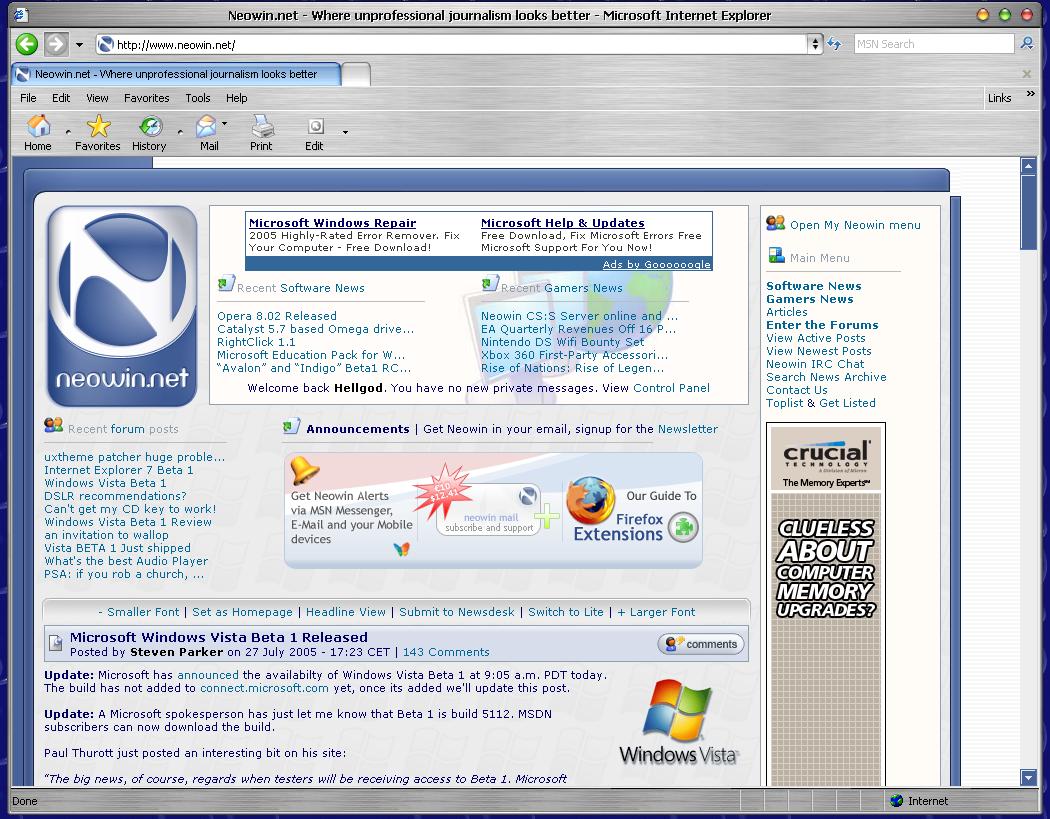The image size is (1050, 819).
Task: Click the article document icon
Action: [56, 643]
